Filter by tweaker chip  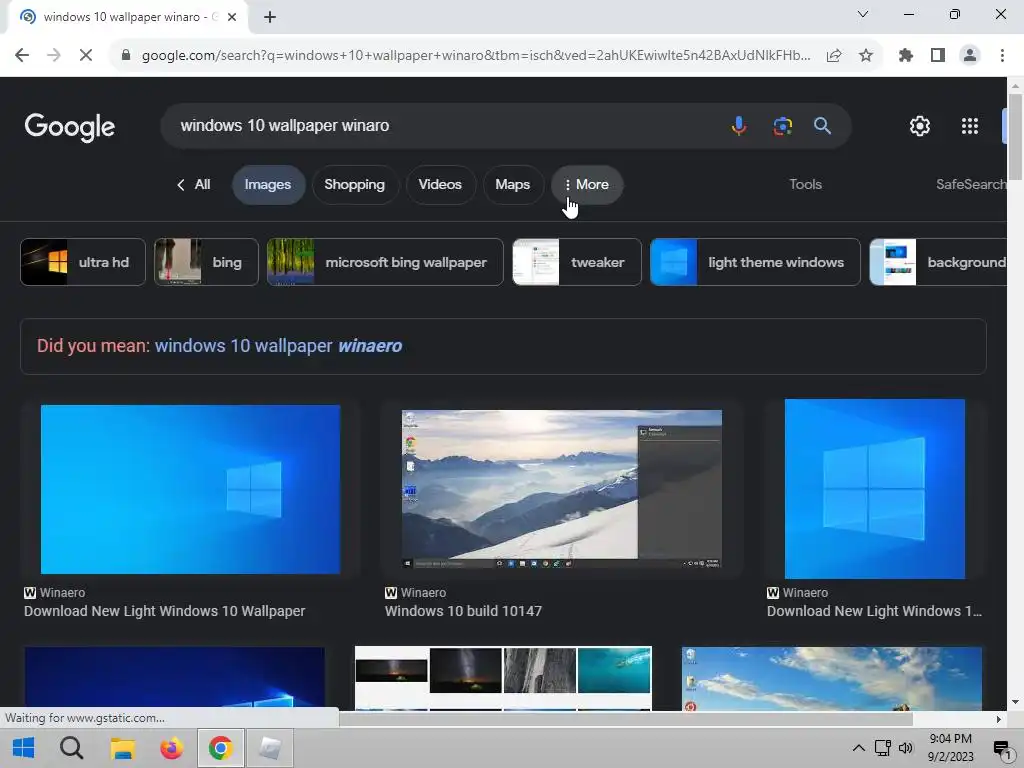tap(577, 262)
